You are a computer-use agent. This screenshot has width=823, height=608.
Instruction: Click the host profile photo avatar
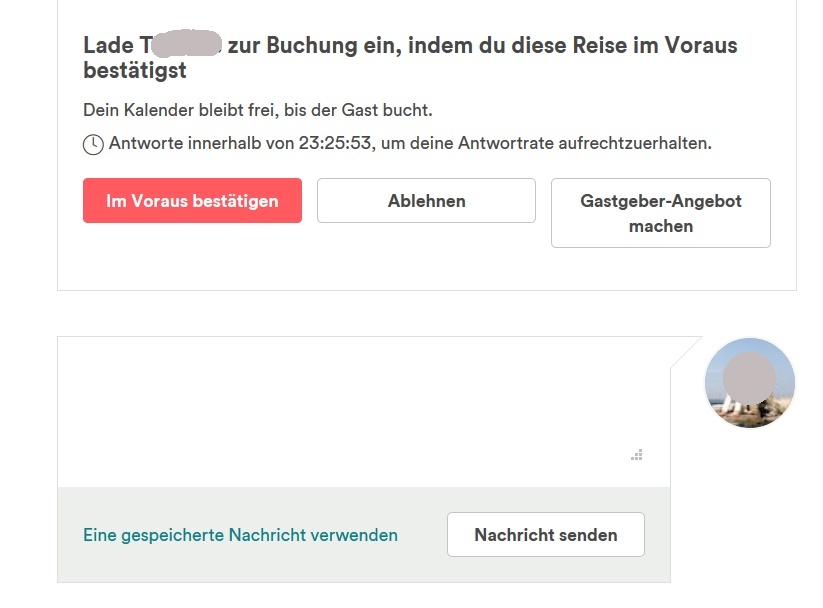[749, 382]
